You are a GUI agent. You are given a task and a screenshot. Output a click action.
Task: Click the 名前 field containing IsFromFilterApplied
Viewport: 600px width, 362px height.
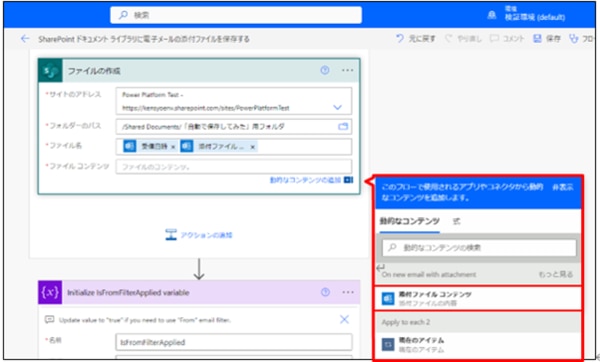pyautogui.click(x=233, y=342)
